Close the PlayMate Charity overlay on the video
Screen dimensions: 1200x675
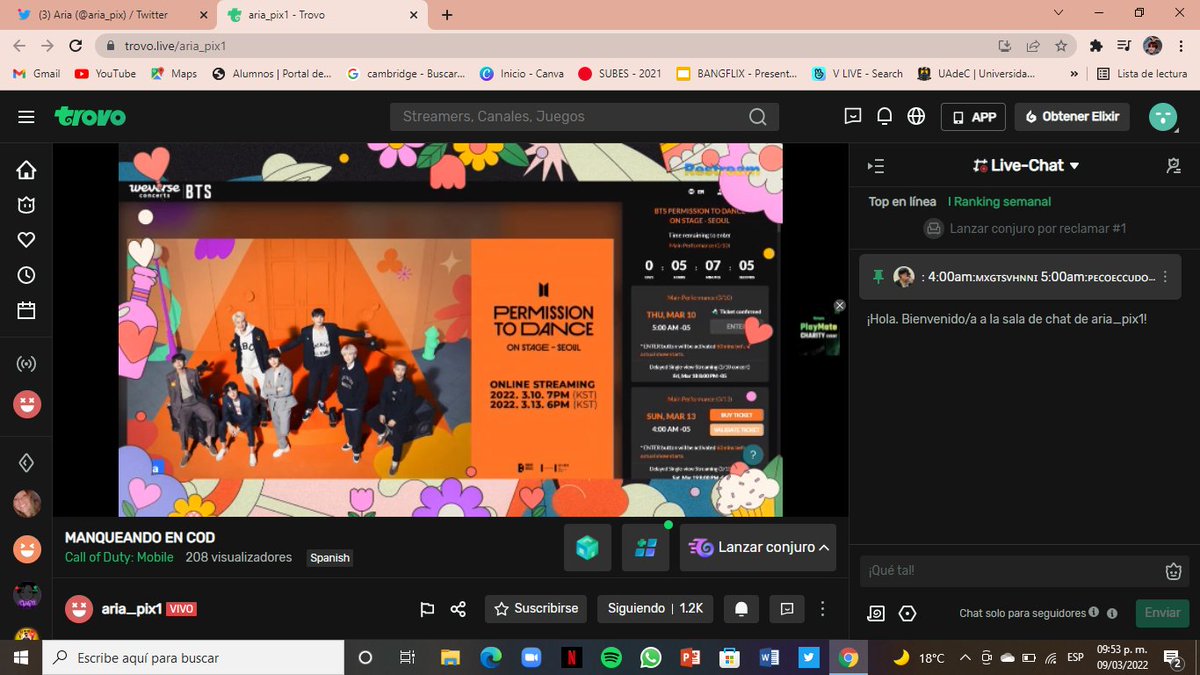pyautogui.click(x=840, y=305)
